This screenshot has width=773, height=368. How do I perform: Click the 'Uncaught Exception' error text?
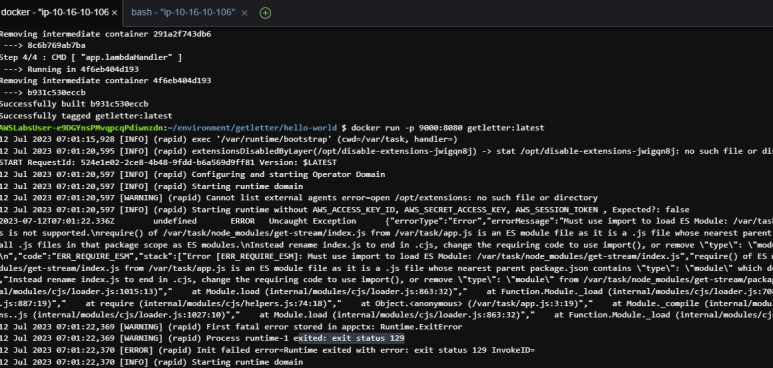[312, 221]
